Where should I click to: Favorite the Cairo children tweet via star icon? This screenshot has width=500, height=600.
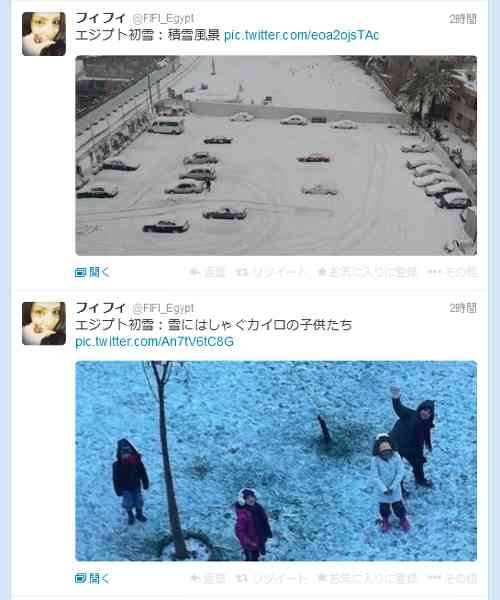pyautogui.click(x=367, y=578)
